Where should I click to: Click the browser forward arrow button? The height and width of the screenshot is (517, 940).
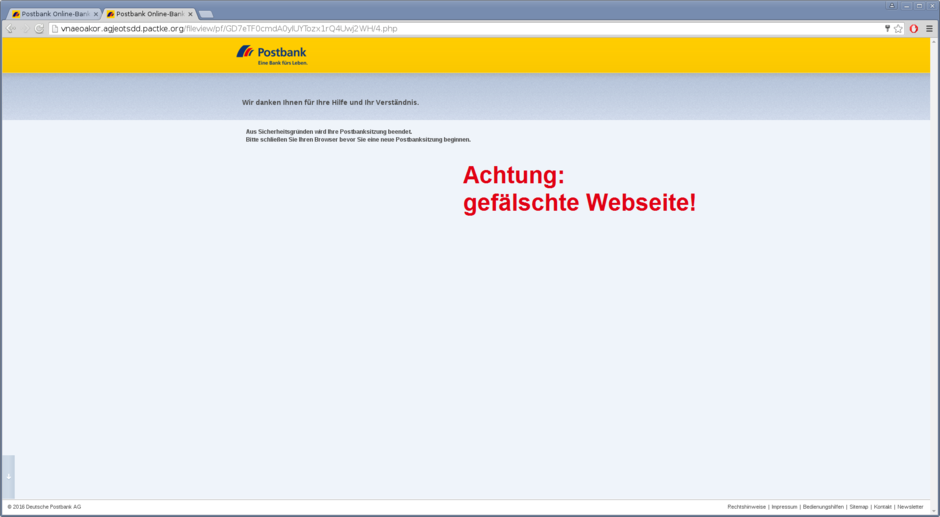(x=25, y=28)
